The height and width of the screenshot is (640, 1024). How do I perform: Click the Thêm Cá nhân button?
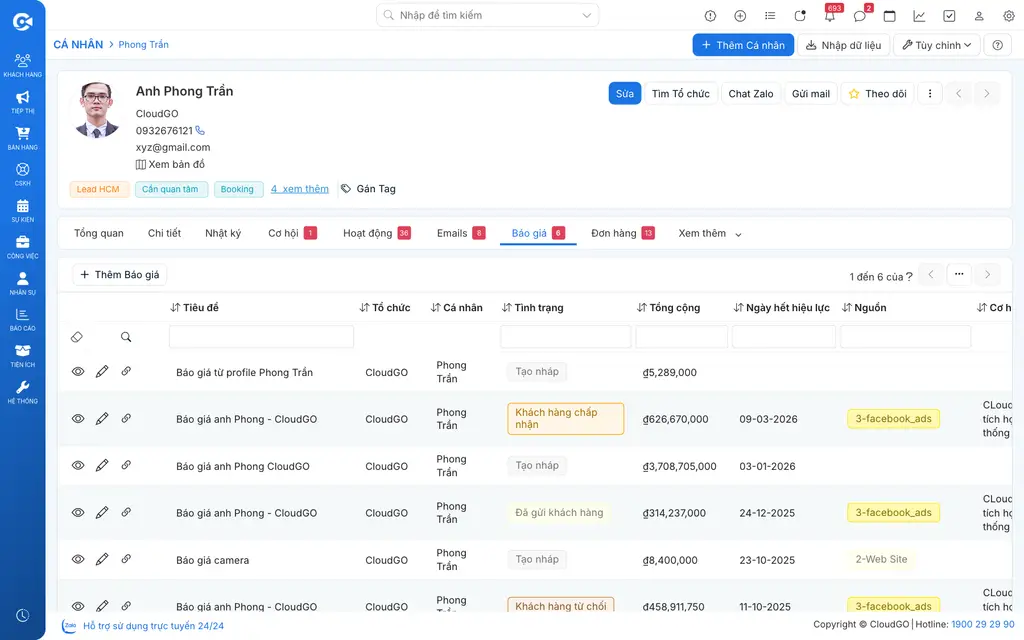(x=743, y=45)
